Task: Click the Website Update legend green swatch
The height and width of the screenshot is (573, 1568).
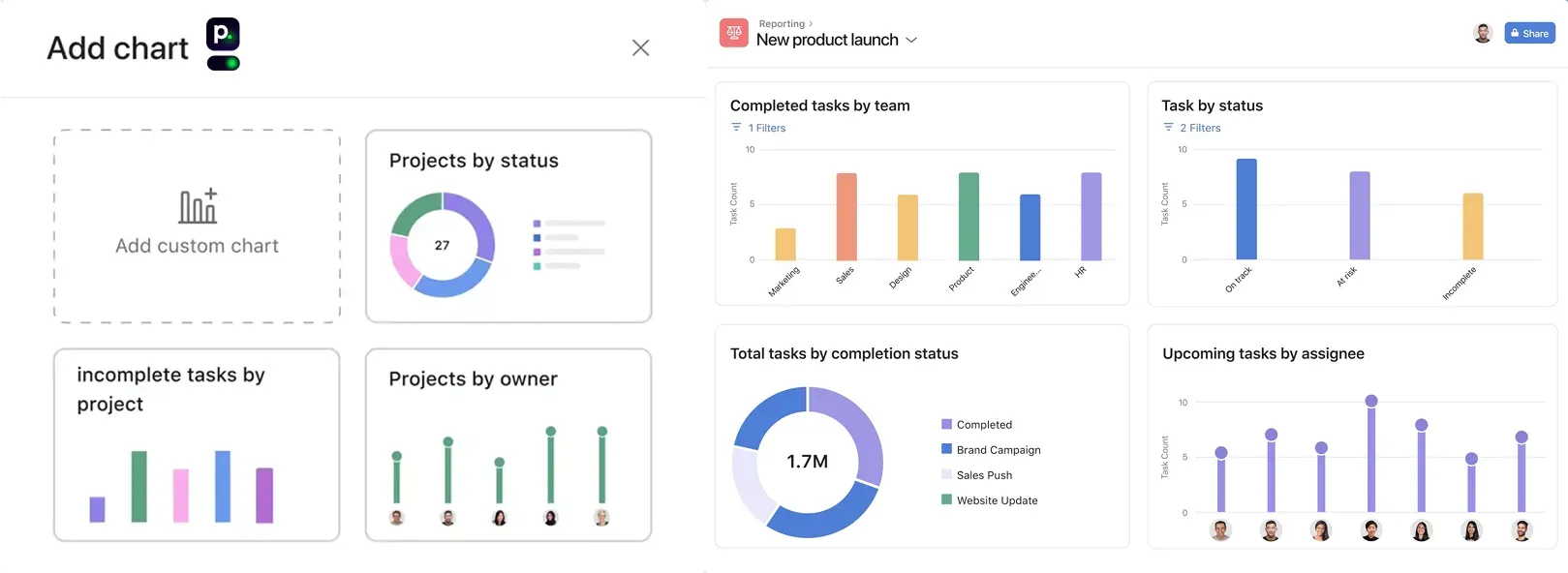Action: (x=946, y=499)
